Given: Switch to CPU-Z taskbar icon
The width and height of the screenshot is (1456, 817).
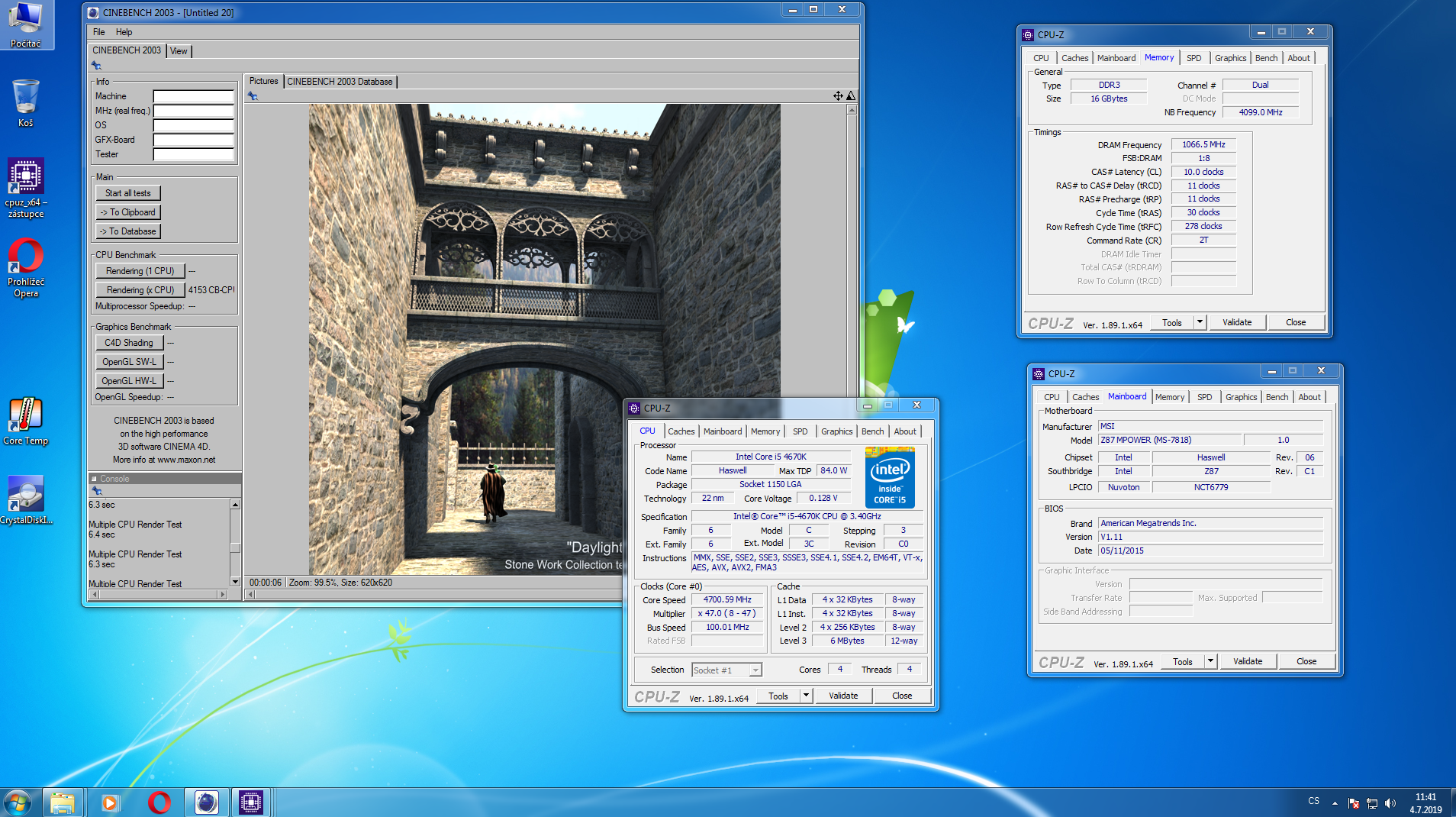Looking at the screenshot, I should pyautogui.click(x=251, y=802).
